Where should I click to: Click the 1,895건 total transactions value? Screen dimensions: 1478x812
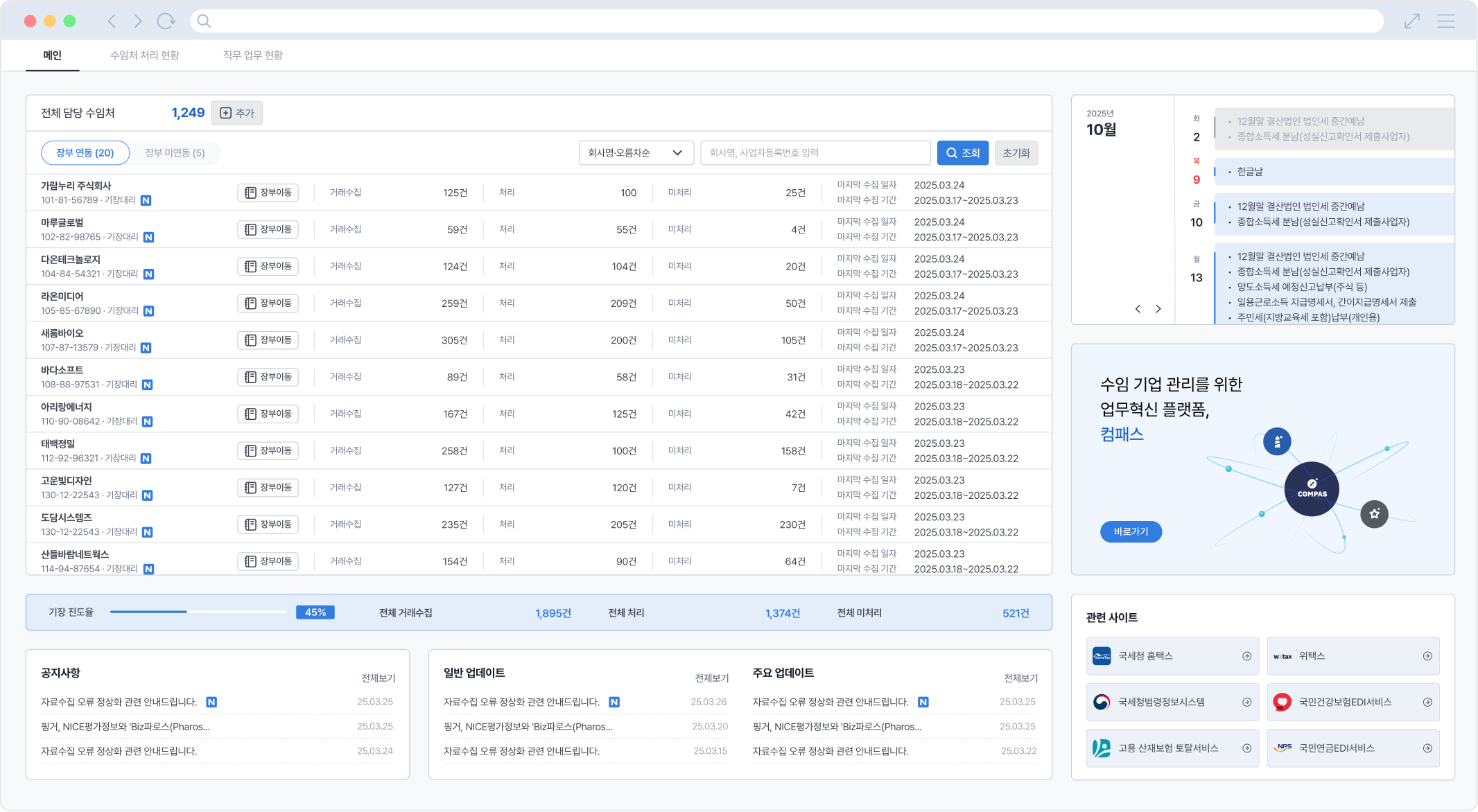point(553,613)
